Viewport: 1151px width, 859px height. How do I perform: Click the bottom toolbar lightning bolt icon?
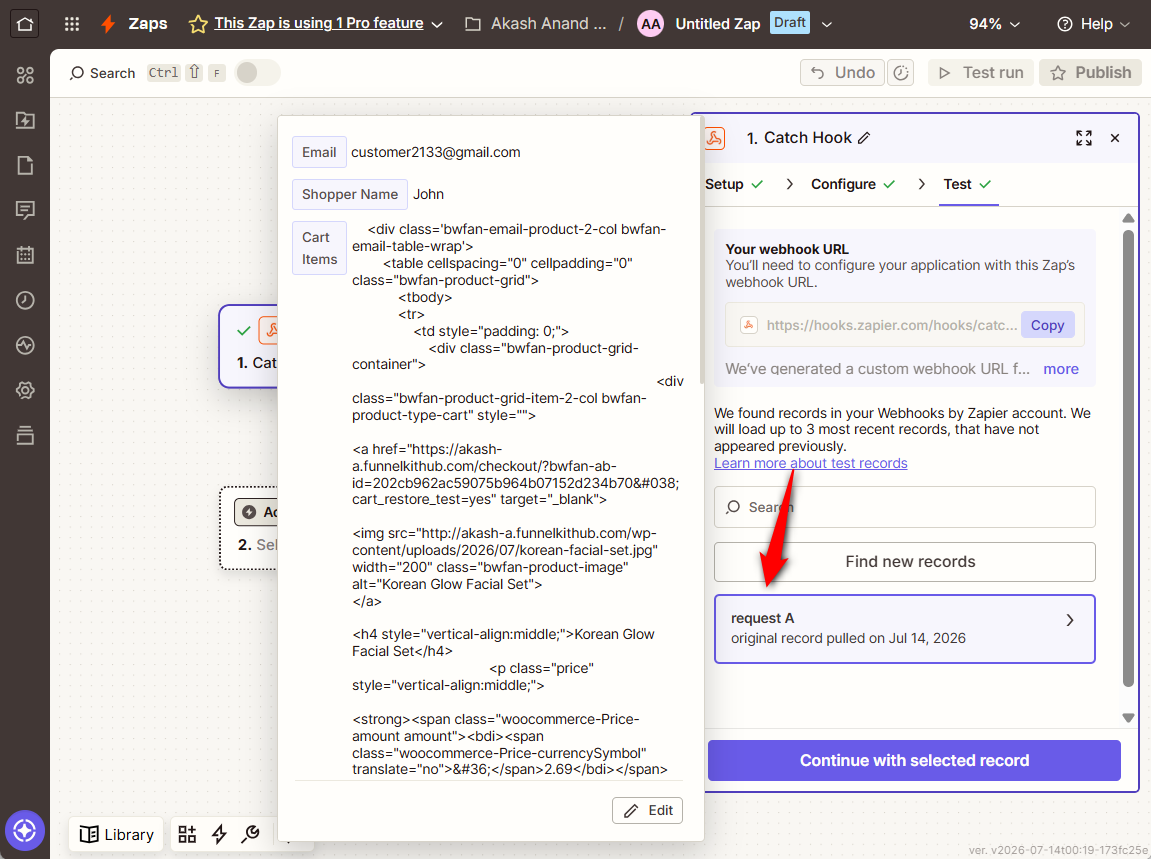[x=219, y=834]
